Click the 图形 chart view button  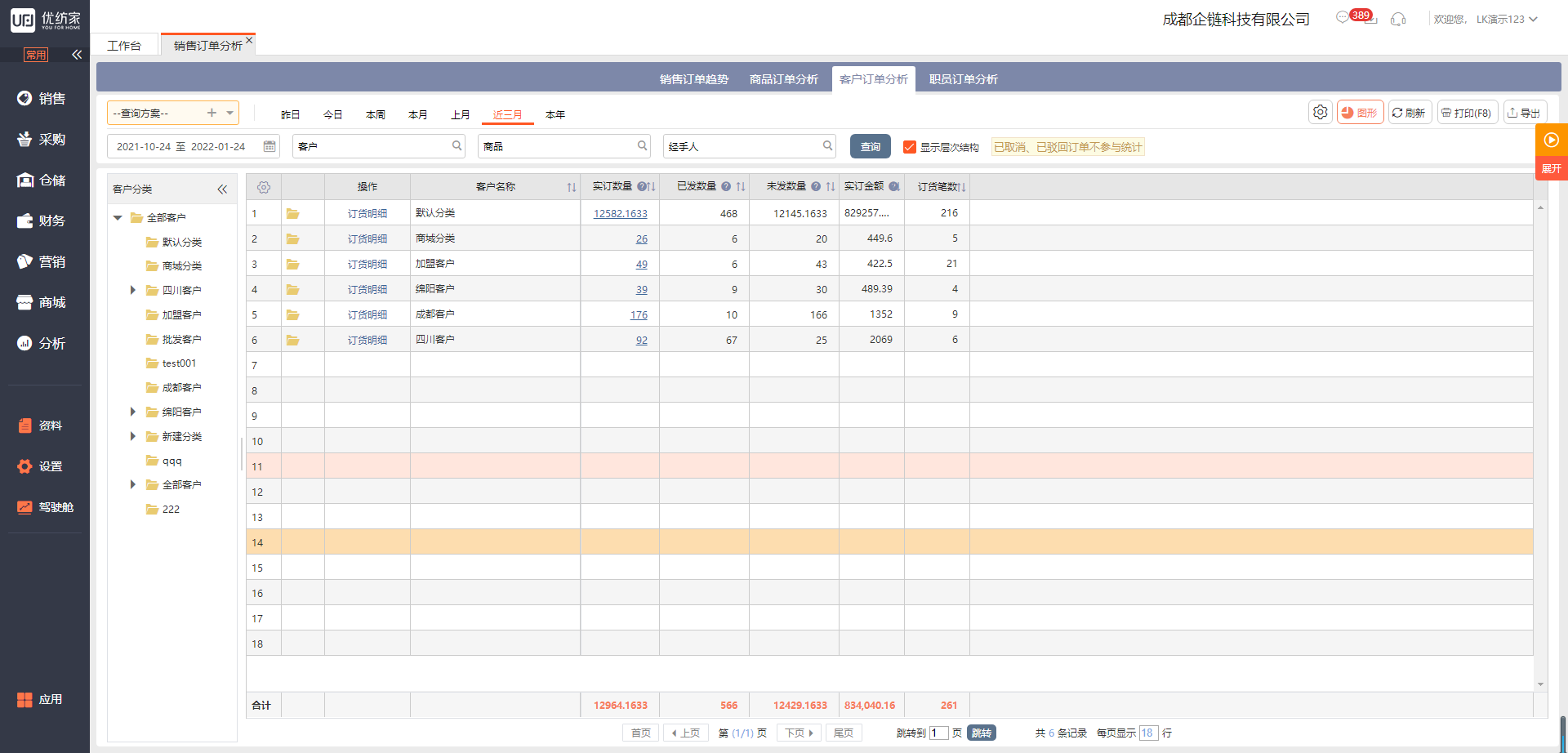pyautogui.click(x=1360, y=113)
